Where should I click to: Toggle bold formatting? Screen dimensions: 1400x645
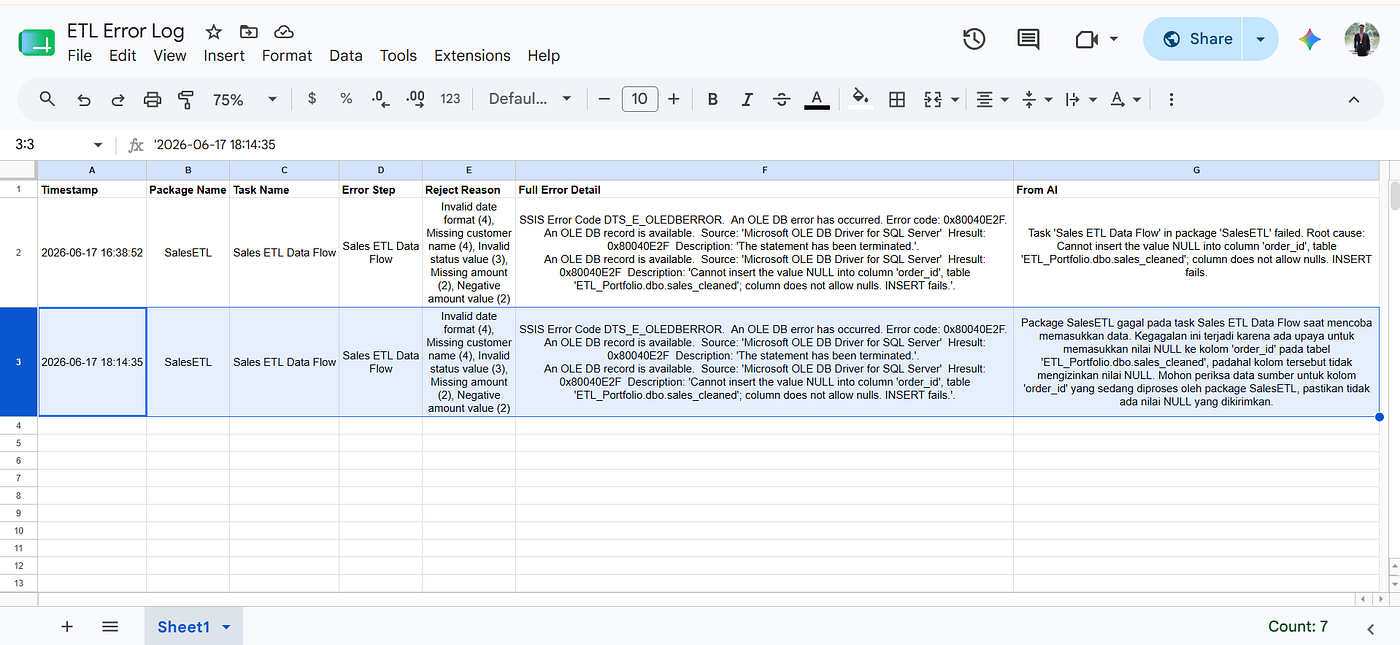713,99
